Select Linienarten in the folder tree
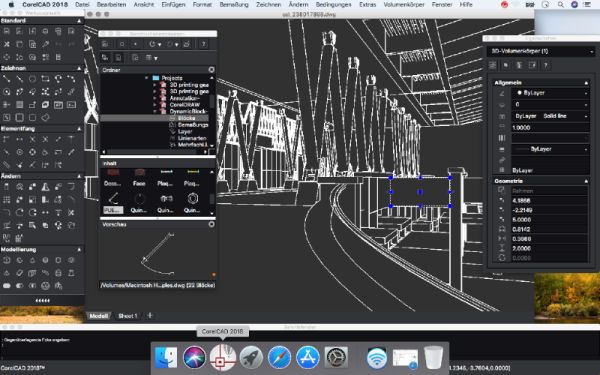This screenshot has width=600, height=375. 192,138
